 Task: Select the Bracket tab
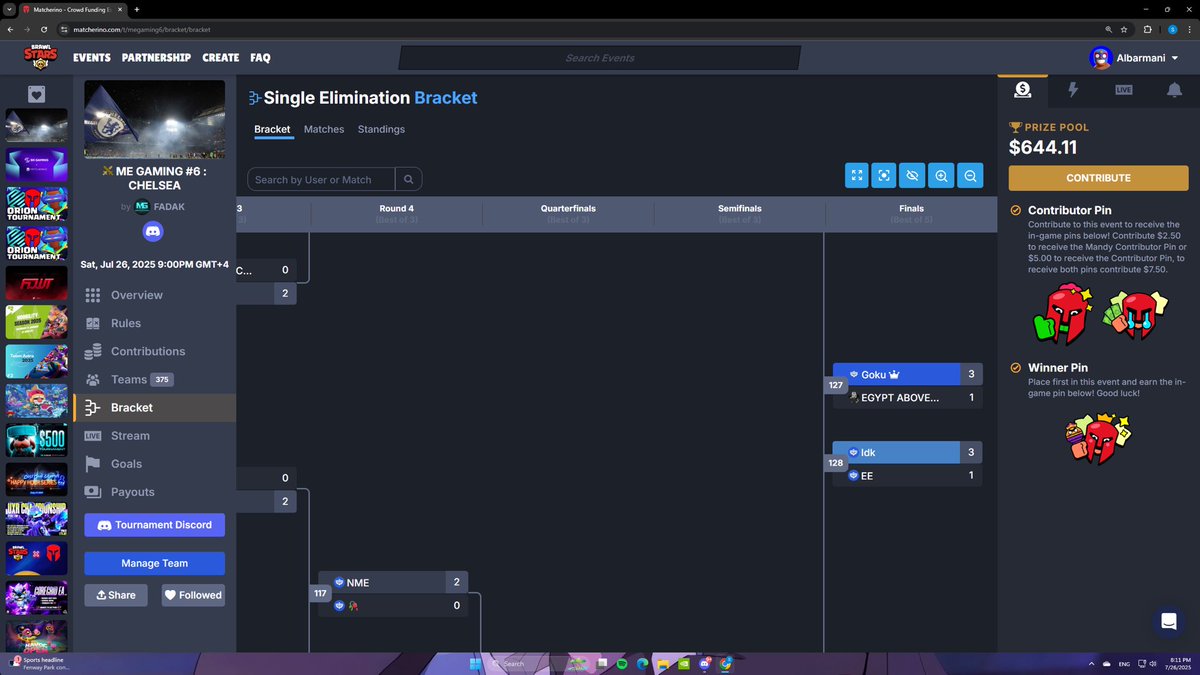(x=272, y=129)
